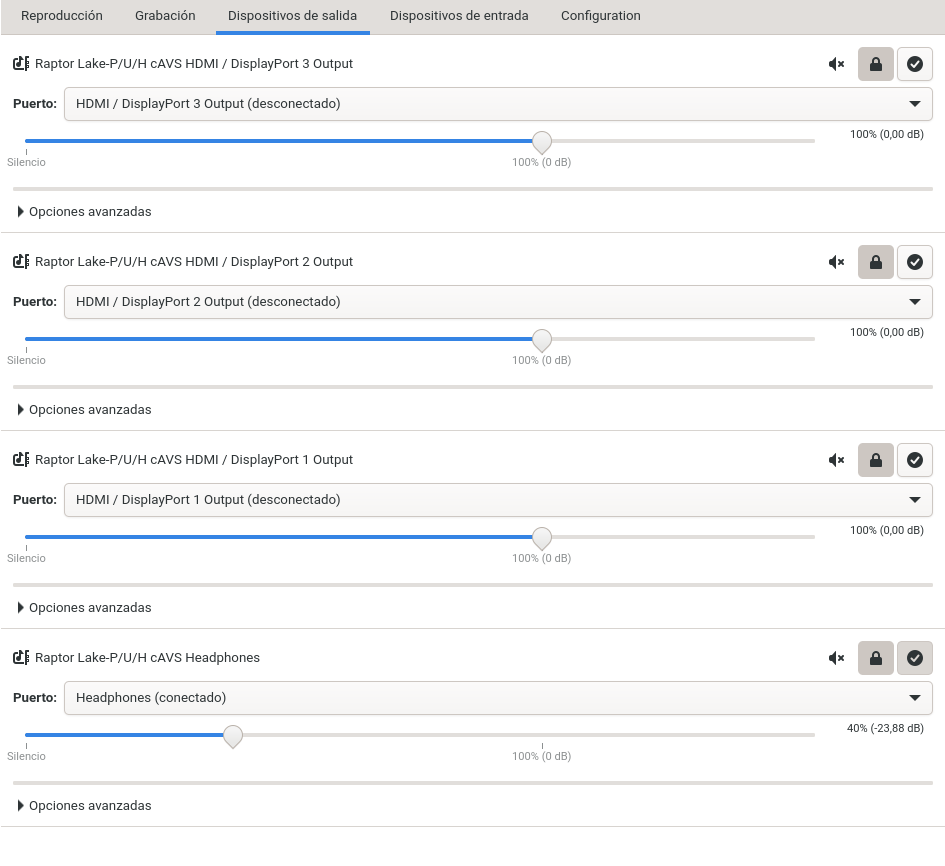The width and height of the screenshot is (945, 866).
Task: Click sound card icon beside DisplayPort 2 Output
Action: tap(21, 262)
